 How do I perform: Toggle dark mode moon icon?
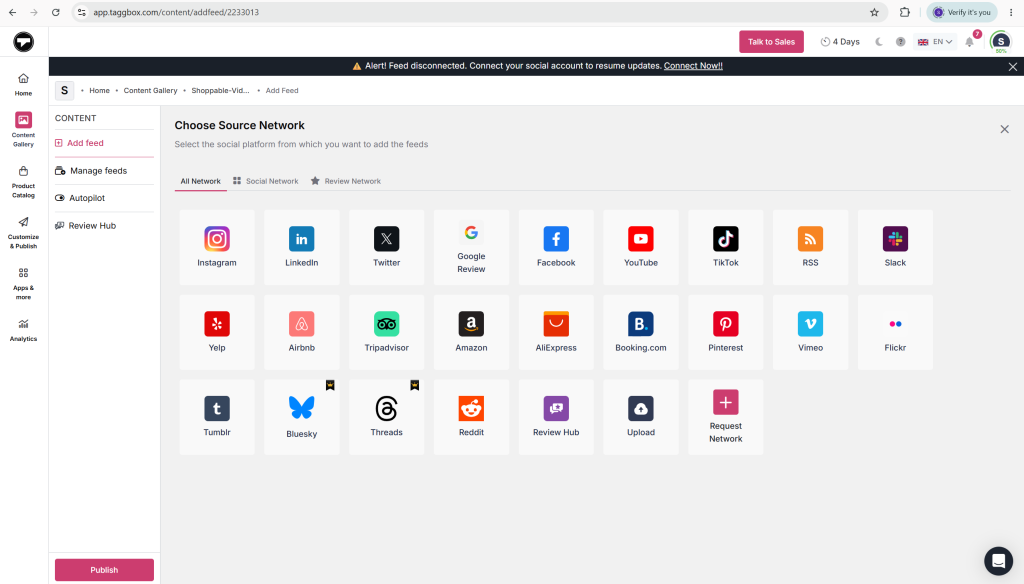[x=879, y=42]
